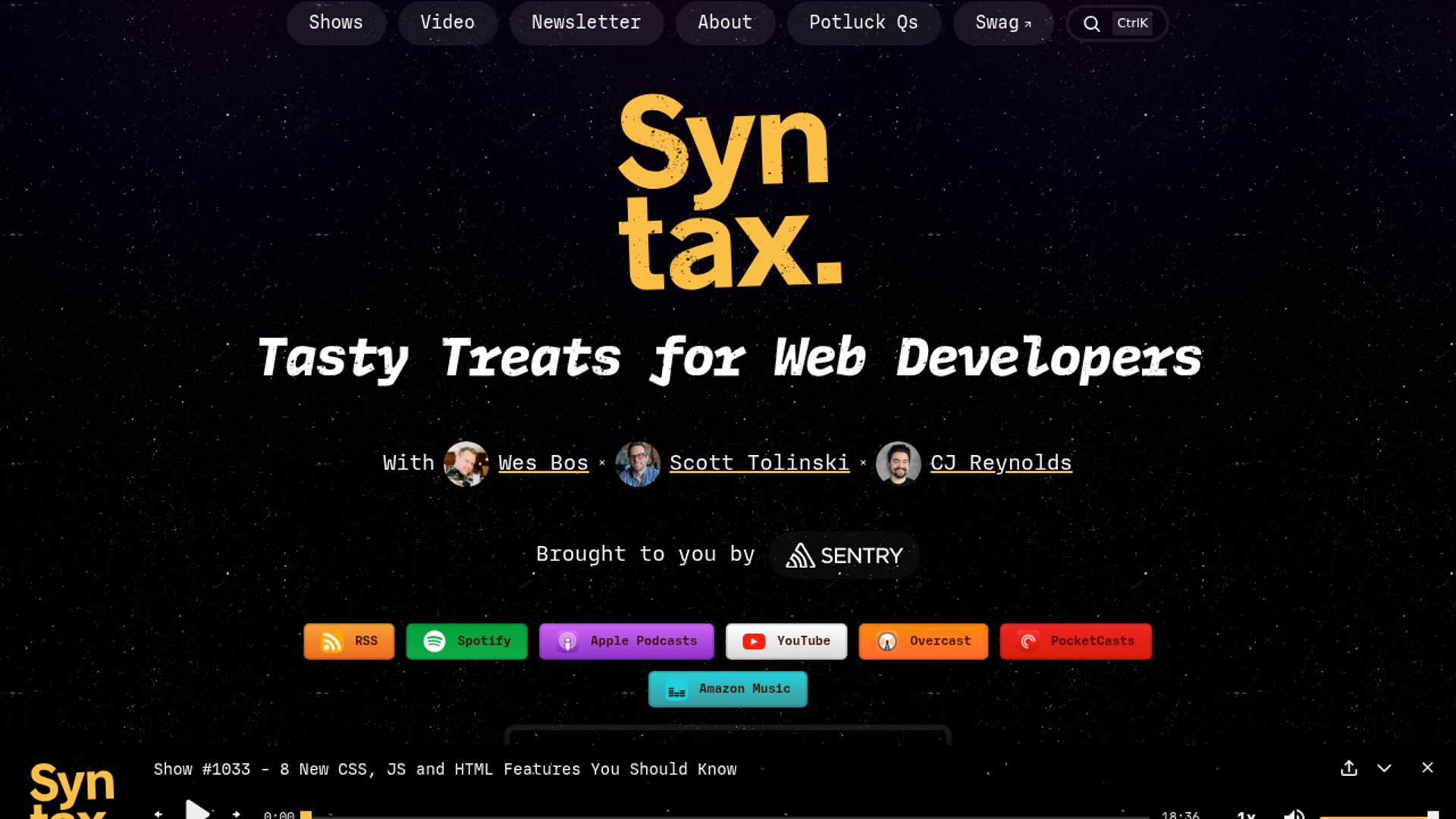
Task: Mute audio using the speaker icon
Action: (x=1294, y=814)
